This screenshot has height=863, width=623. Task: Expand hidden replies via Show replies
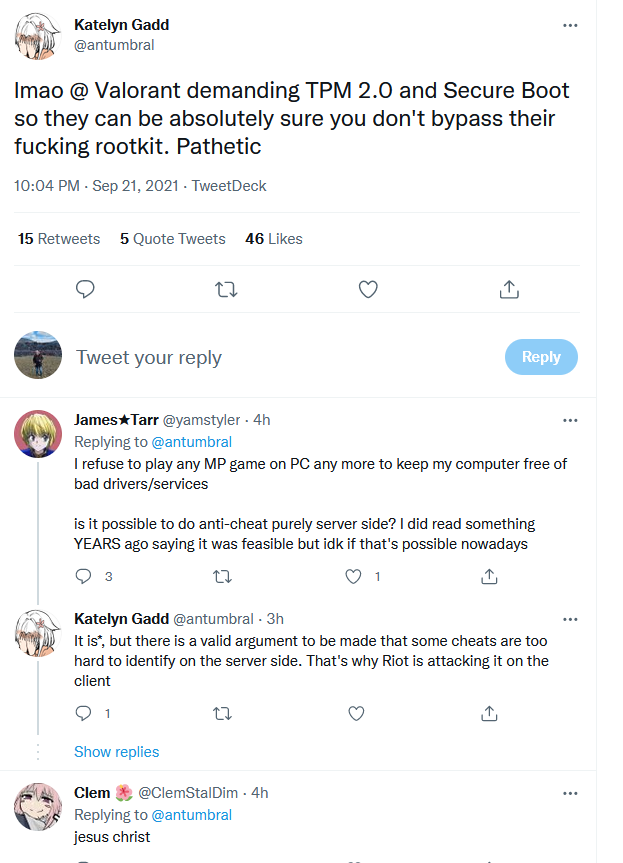[x=116, y=751]
